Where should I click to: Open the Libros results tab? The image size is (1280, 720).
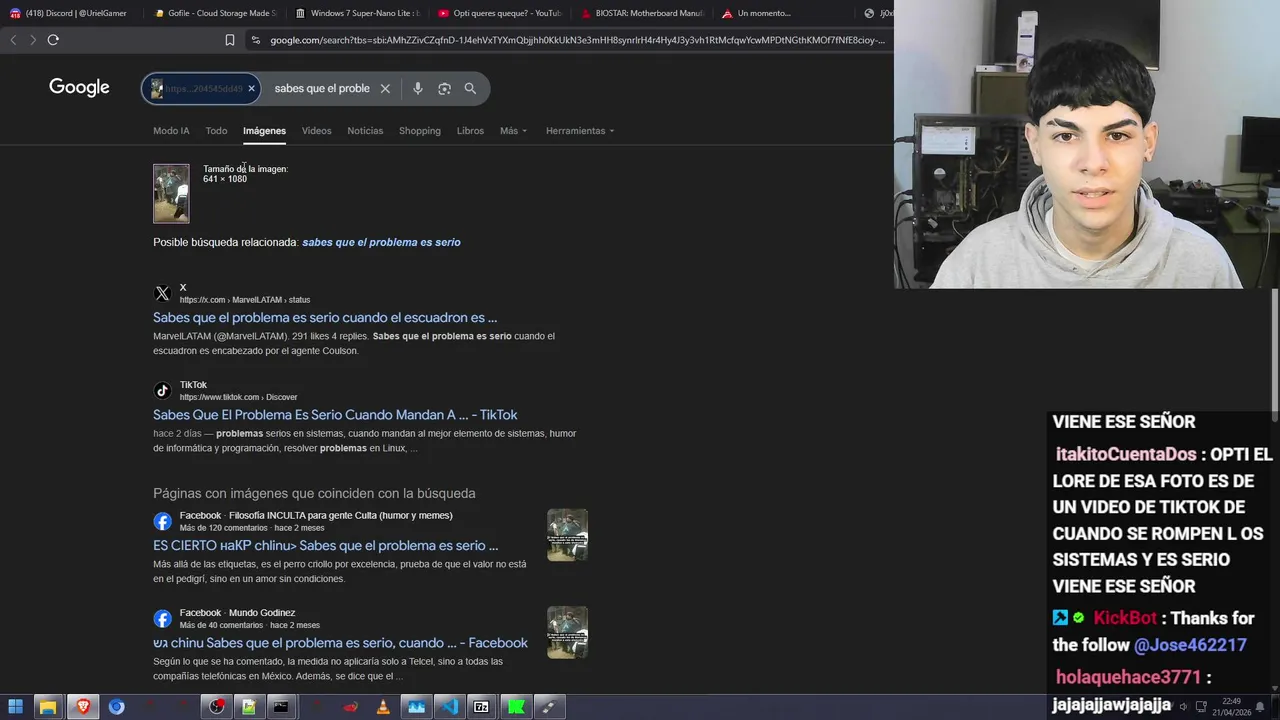(470, 131)
